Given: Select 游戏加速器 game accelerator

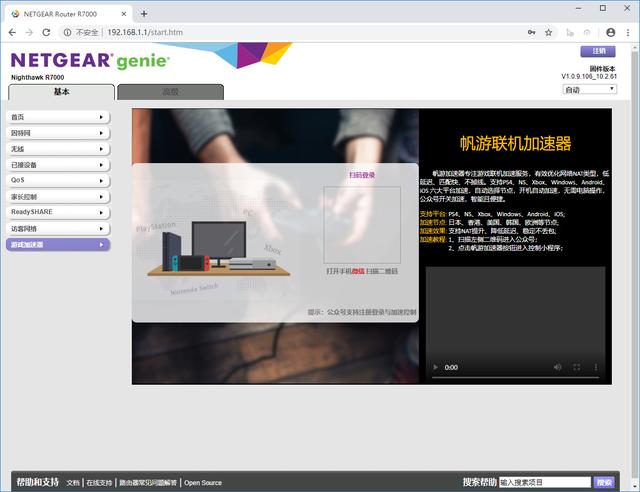Looking at the screenshot, I should pyautogui.click(x=58, y=245).
